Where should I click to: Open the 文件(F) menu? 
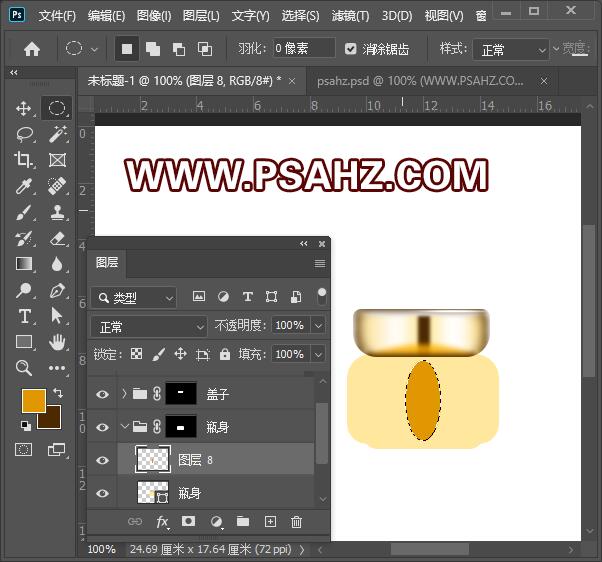[57, 16]
